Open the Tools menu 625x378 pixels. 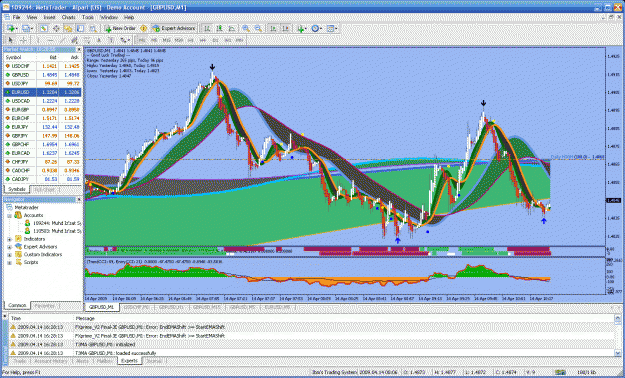coord(88,17)
